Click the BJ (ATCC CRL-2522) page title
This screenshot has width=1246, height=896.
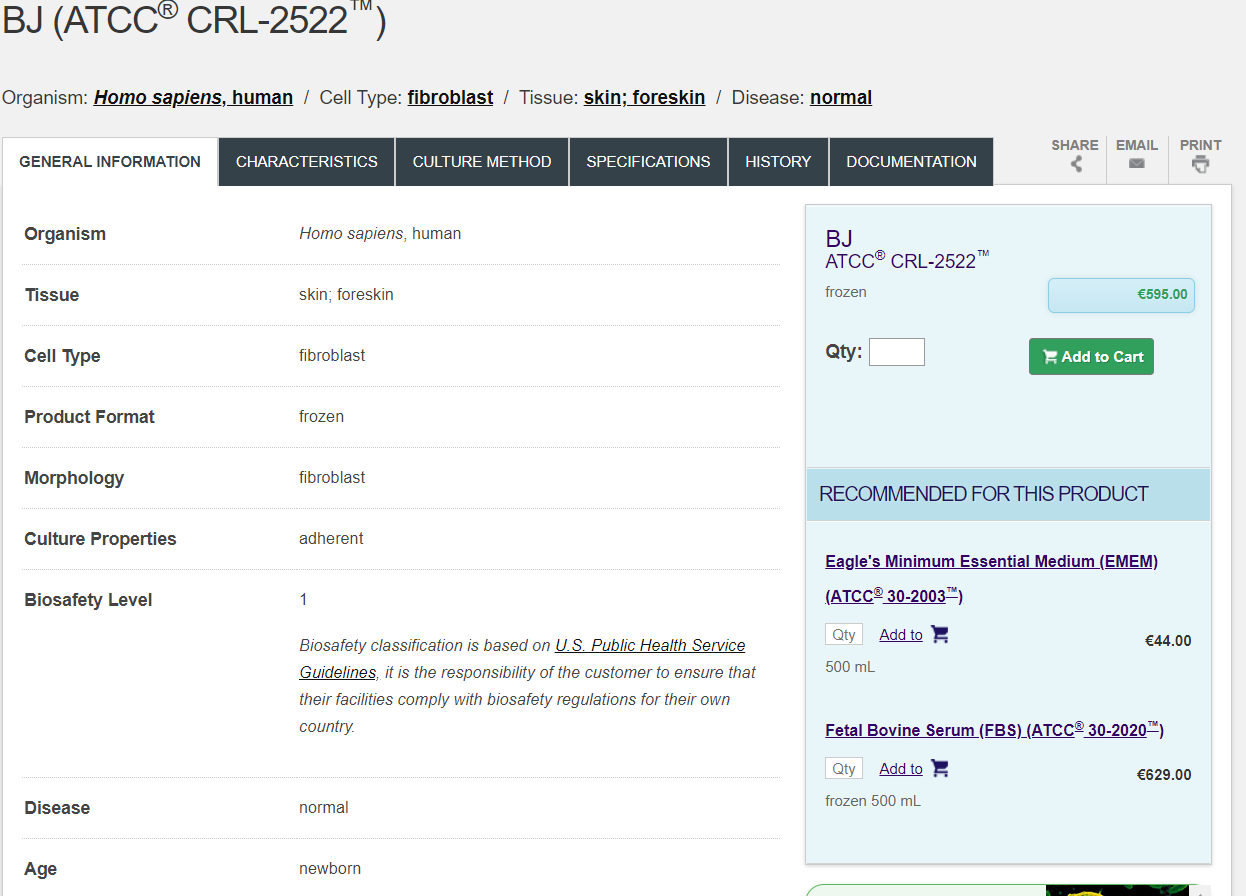click(194, 19)
